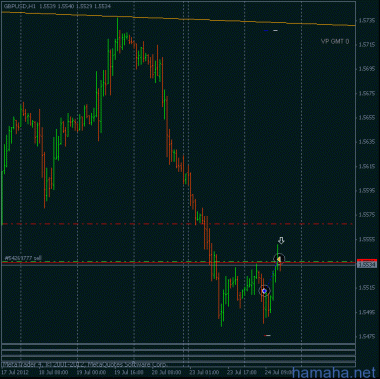Click the 19 Jul 16:00 time label
This screenshot has width=380, height=379.
point(130,372)
